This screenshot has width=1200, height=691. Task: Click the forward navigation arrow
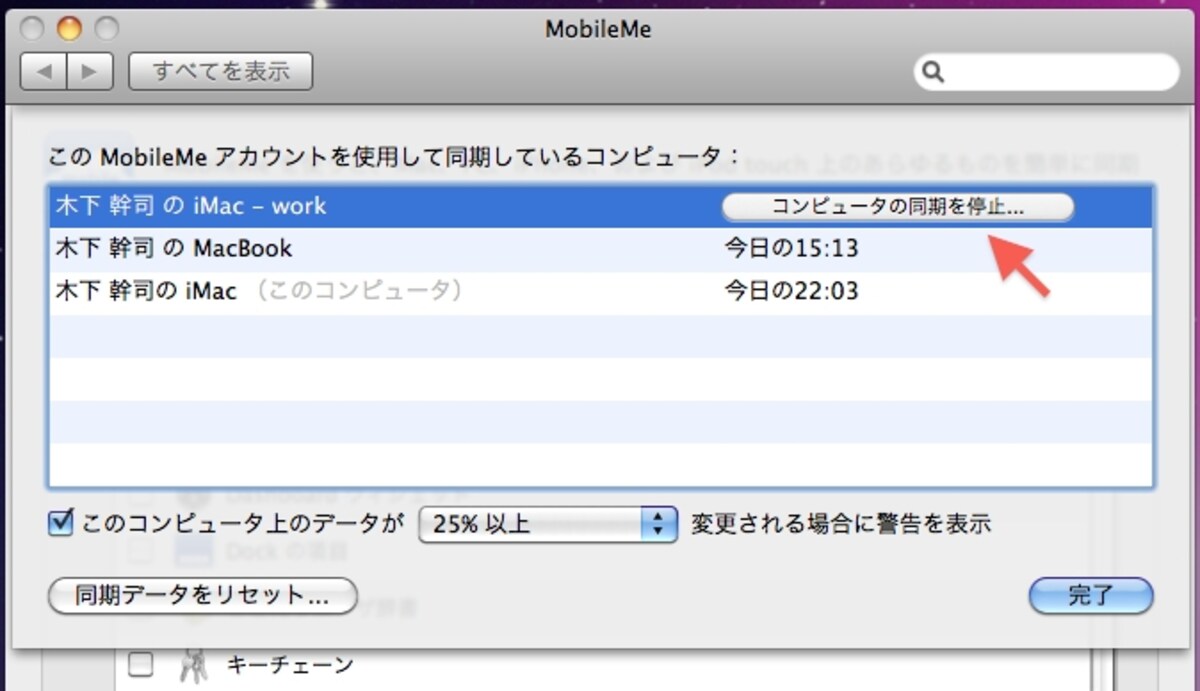90,72
